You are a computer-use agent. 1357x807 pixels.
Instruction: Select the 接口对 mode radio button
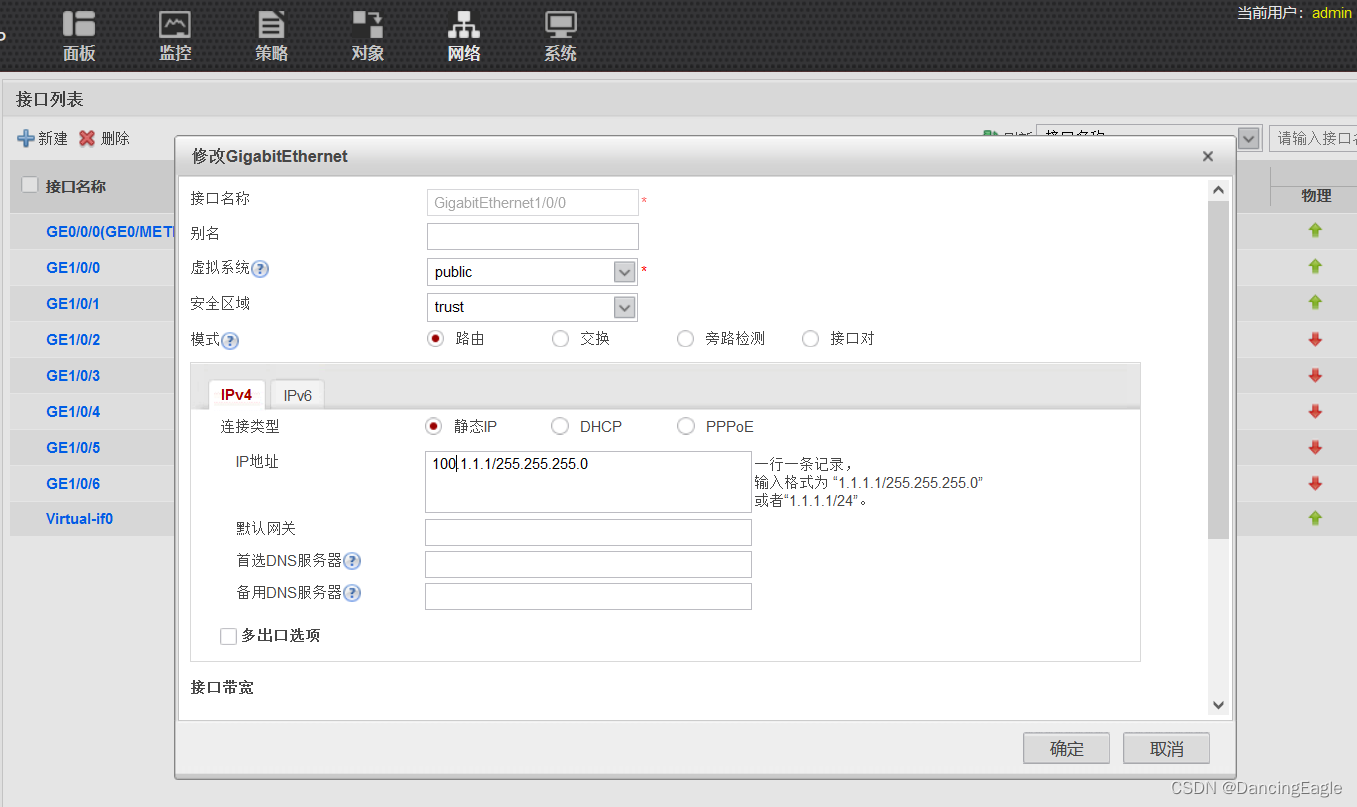(810, 339)
